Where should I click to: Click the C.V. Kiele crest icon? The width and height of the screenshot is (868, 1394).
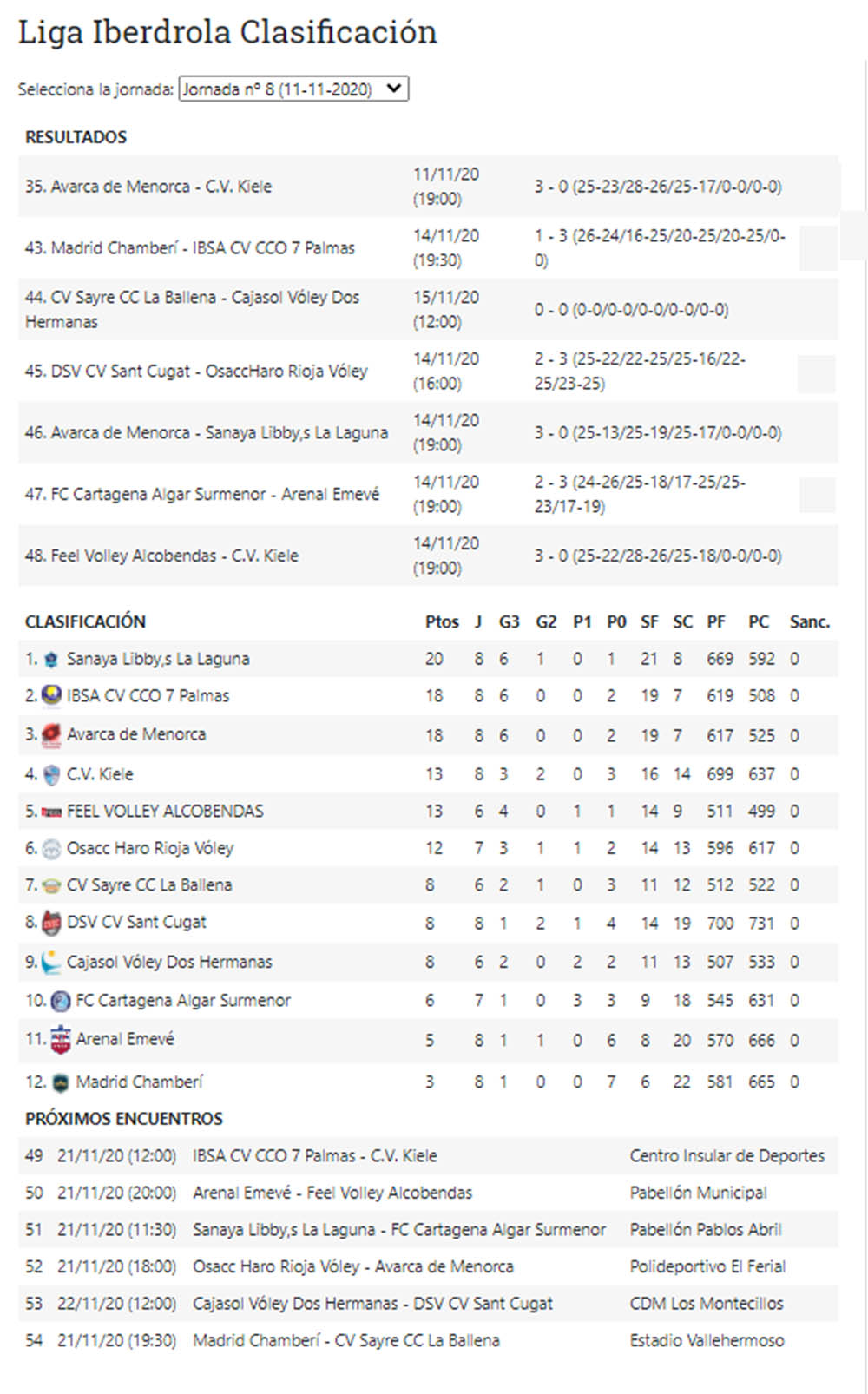pos(52,772)
